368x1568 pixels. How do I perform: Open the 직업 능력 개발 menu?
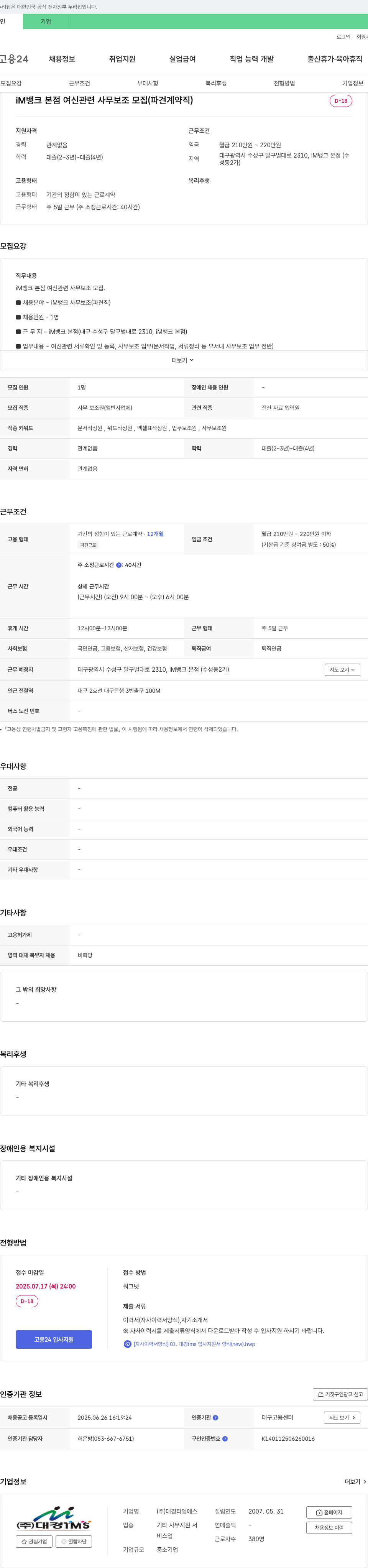pos(252,59)
